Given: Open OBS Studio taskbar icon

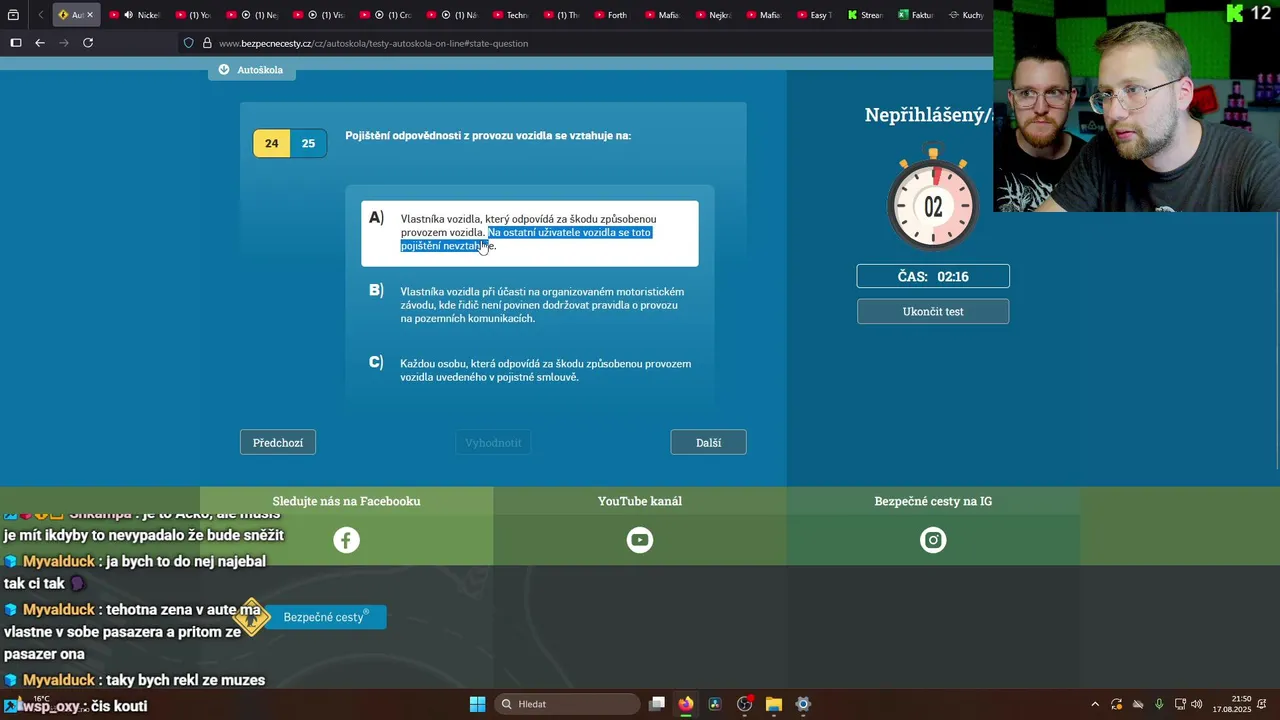Looking at the screenshot, I should (x=744, y=704).
